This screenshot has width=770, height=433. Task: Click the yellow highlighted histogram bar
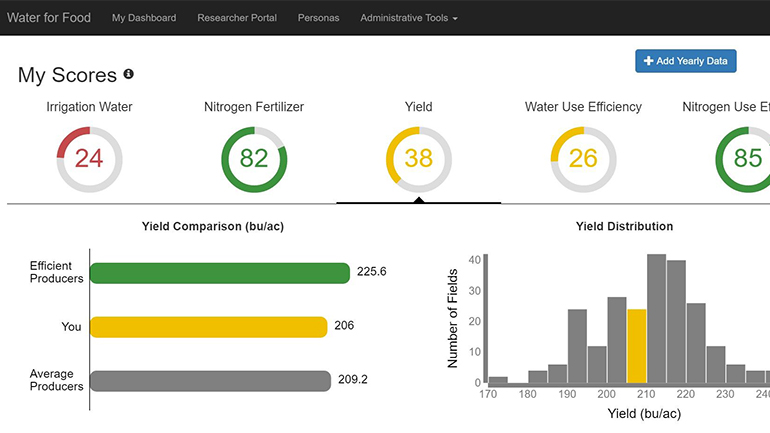pyautogui.click(x=636, y=346)
